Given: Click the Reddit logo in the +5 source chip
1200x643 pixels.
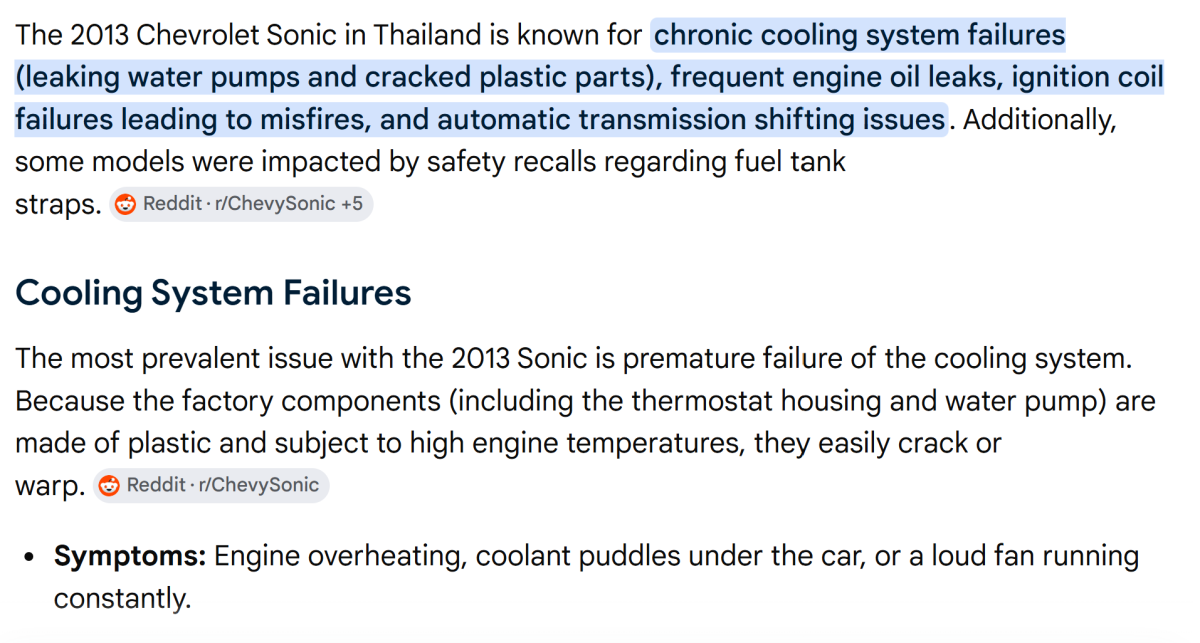Looking at the screenshot, I should pyautogui.click(x=126, y=205).
